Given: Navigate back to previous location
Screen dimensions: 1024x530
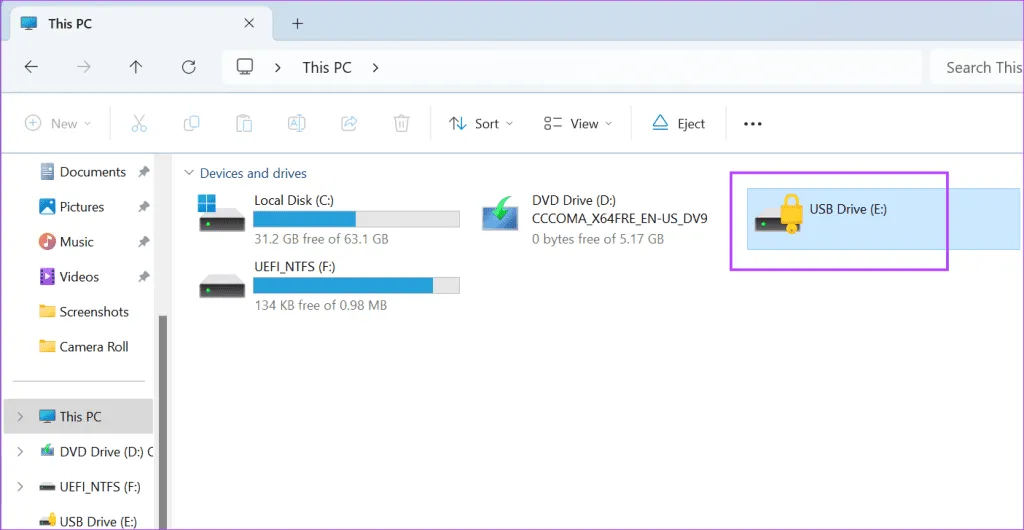Looking at the screenshot, I should click(31, 67).
